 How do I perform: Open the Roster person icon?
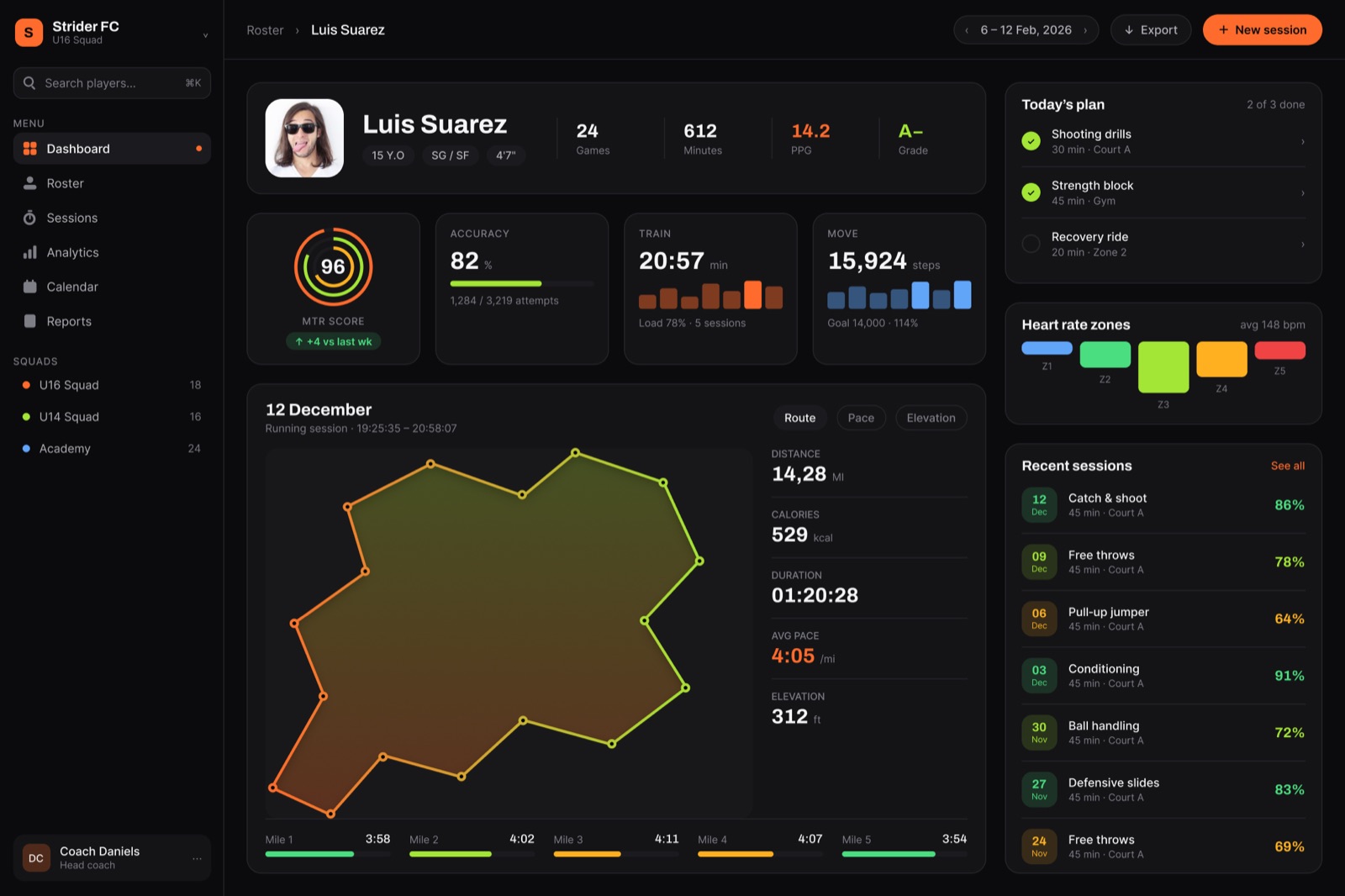point(30,183)
